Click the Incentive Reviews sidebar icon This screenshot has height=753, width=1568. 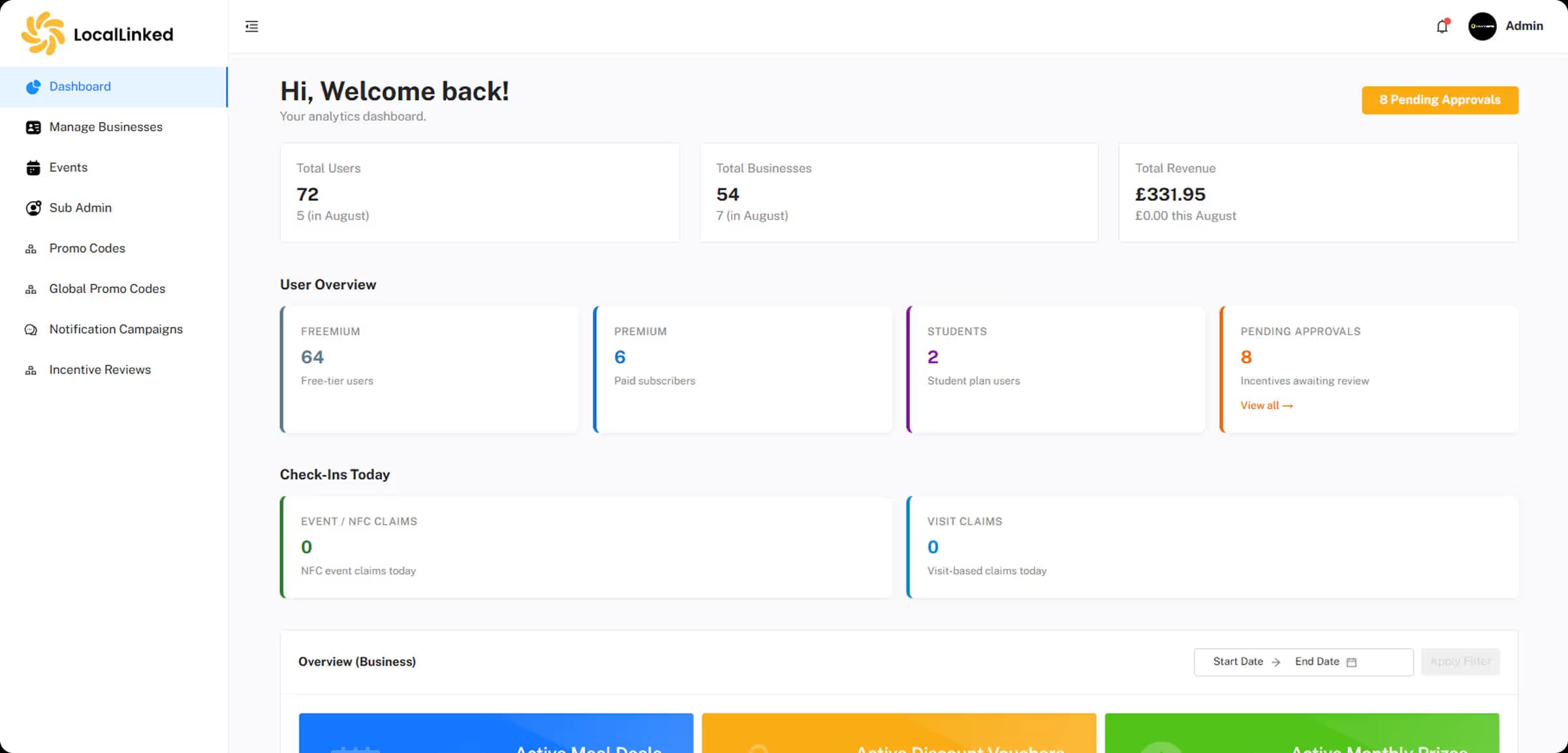31,370
